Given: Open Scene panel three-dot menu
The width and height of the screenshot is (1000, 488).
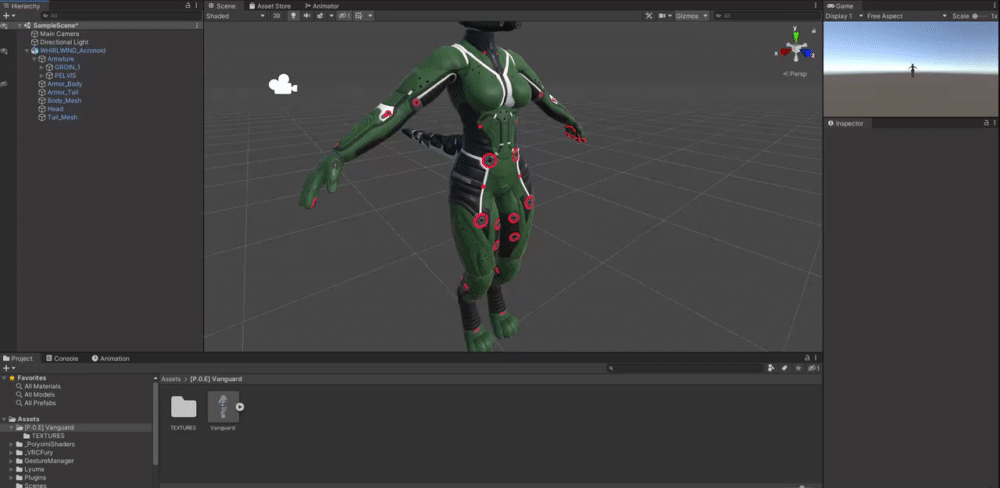Looking at the screenshot, I should (816, 6).
